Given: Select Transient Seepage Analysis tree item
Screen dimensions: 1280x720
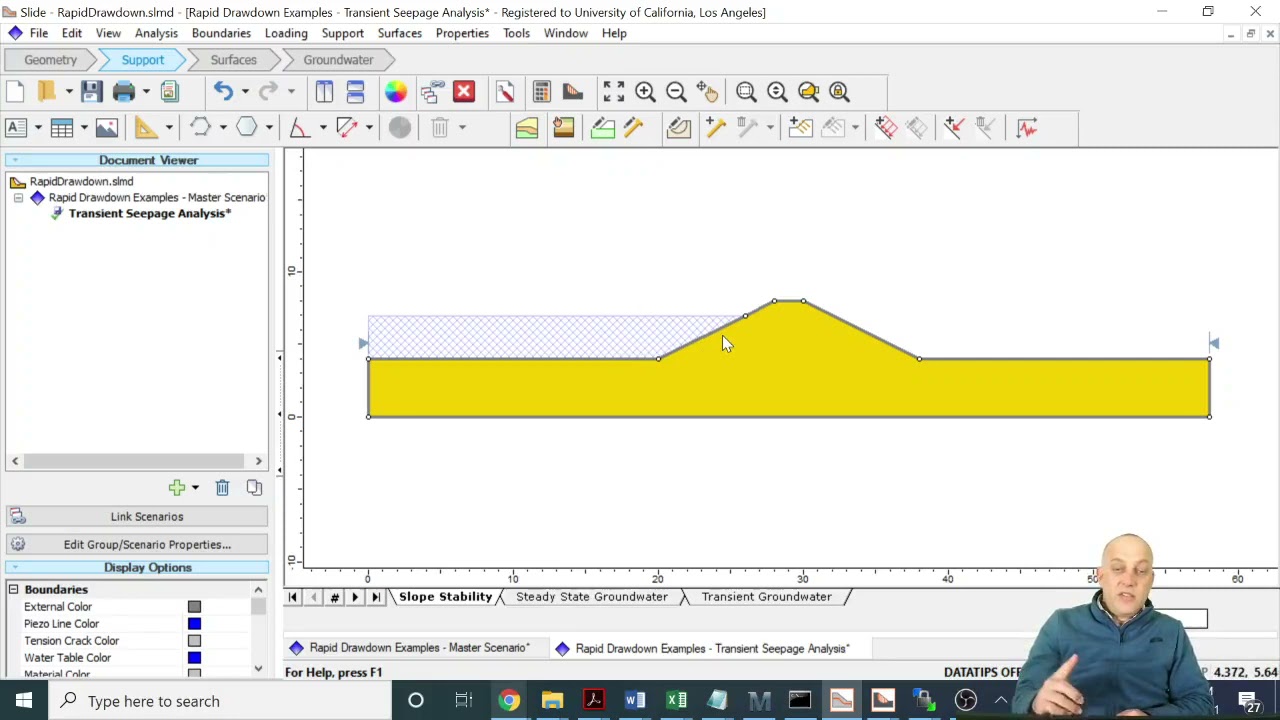Looking at the screenshot, I should [150, 213].
